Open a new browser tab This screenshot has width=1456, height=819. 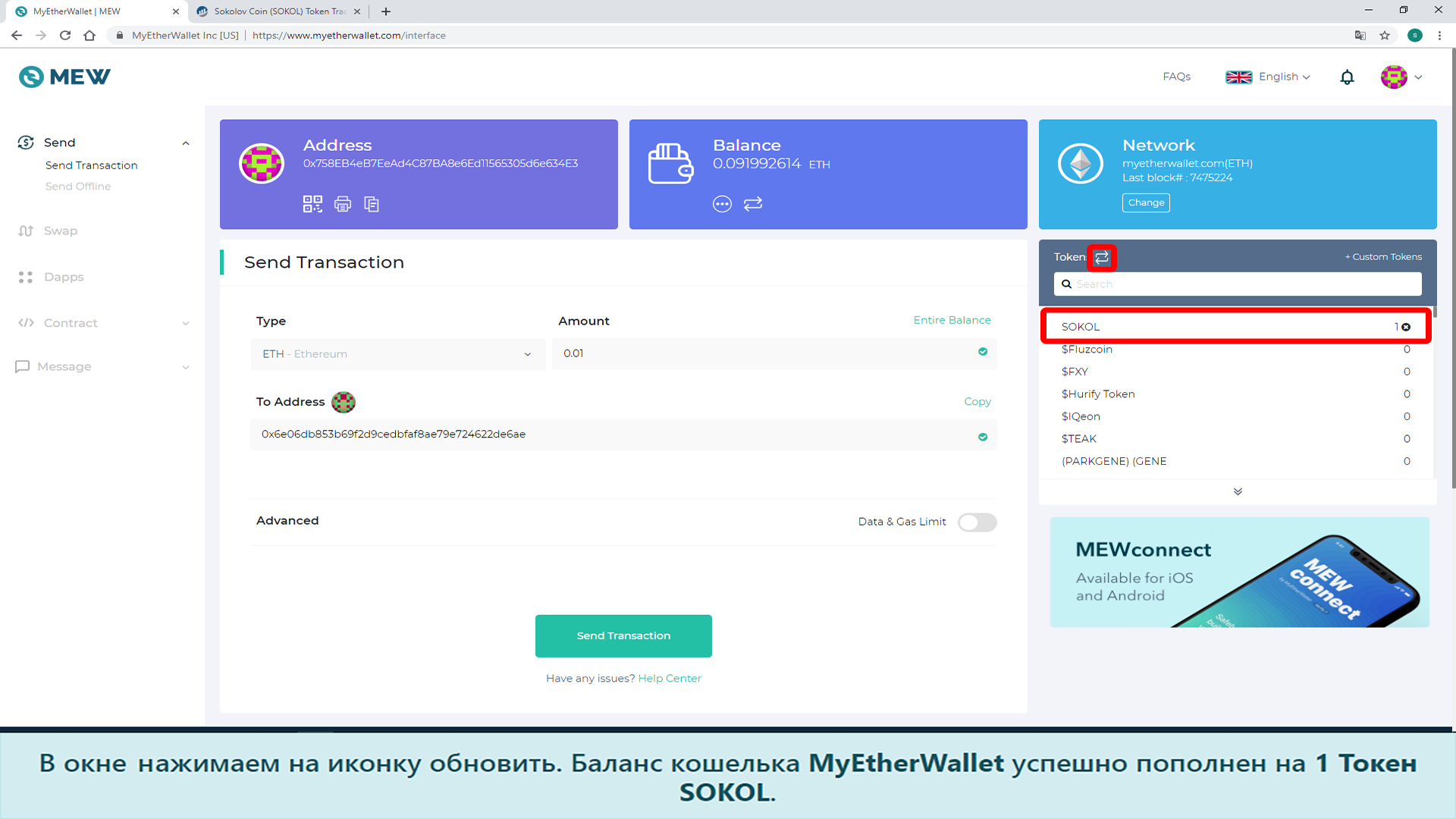pyautogui.click(x=386, y=11)
